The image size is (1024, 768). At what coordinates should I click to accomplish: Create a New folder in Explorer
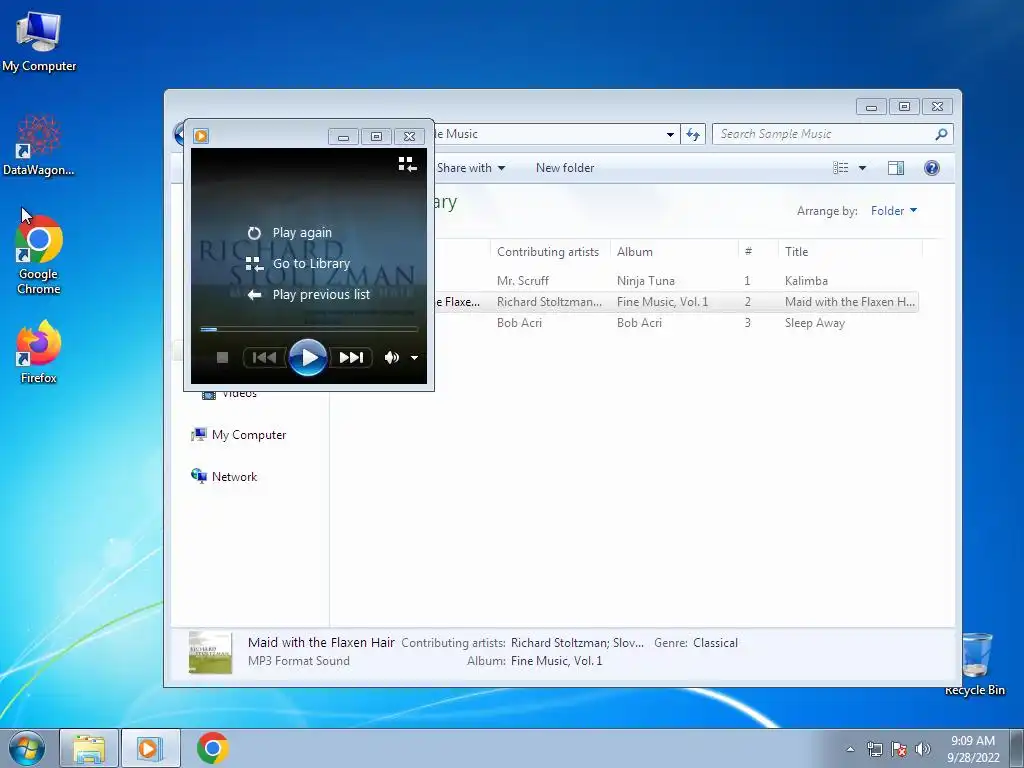[x=565, y=168]
